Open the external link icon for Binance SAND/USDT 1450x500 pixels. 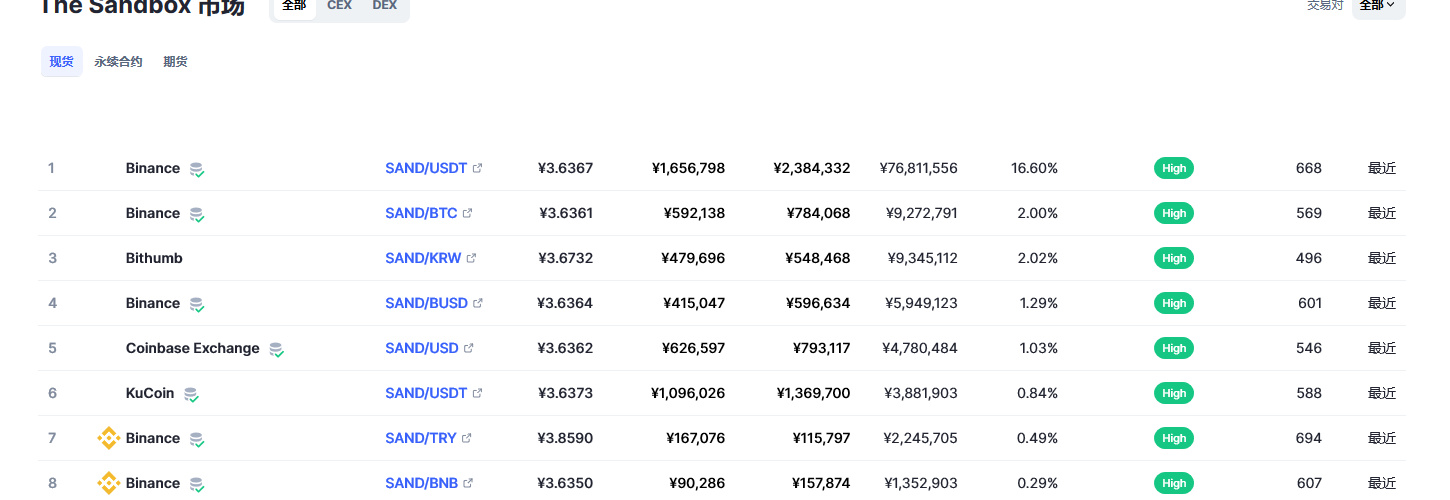pos(477,168)
